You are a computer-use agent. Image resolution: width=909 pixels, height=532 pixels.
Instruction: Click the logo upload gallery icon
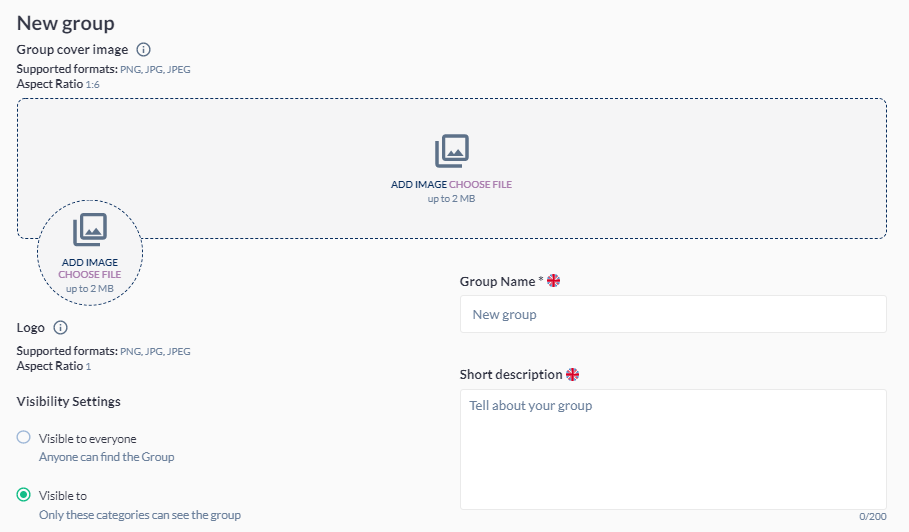pos(90,230)
